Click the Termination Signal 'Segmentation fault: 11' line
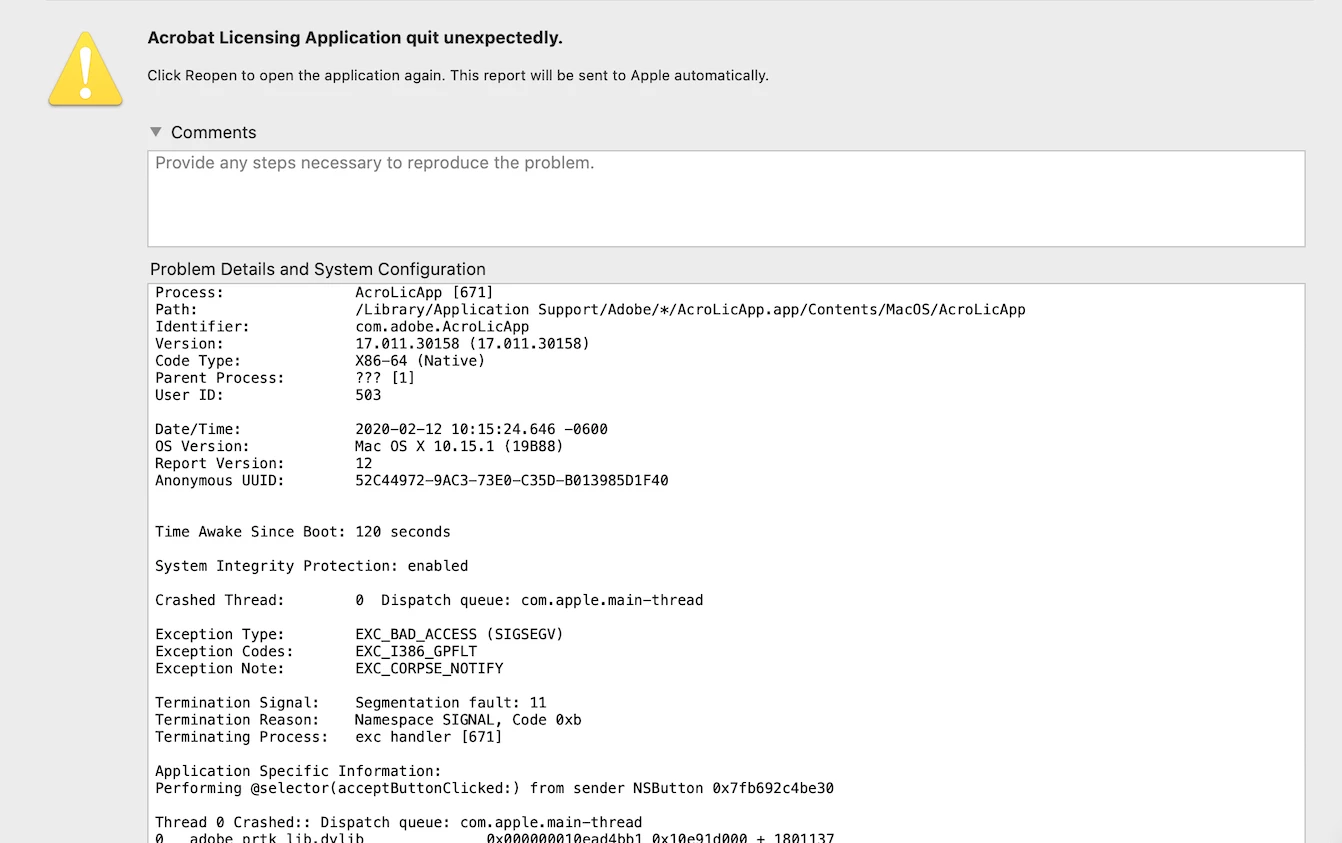Viewport: 1342px width, 843px height. click(x=351, y=703)
